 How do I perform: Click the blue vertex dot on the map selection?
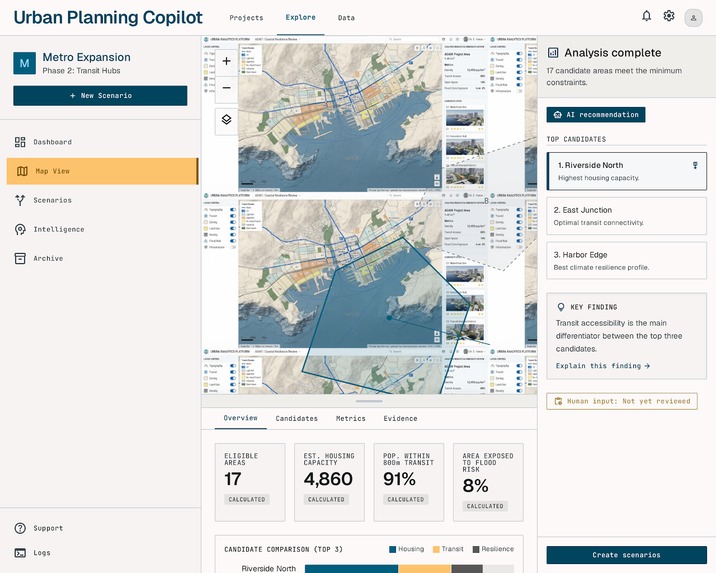tap(389, 318)
